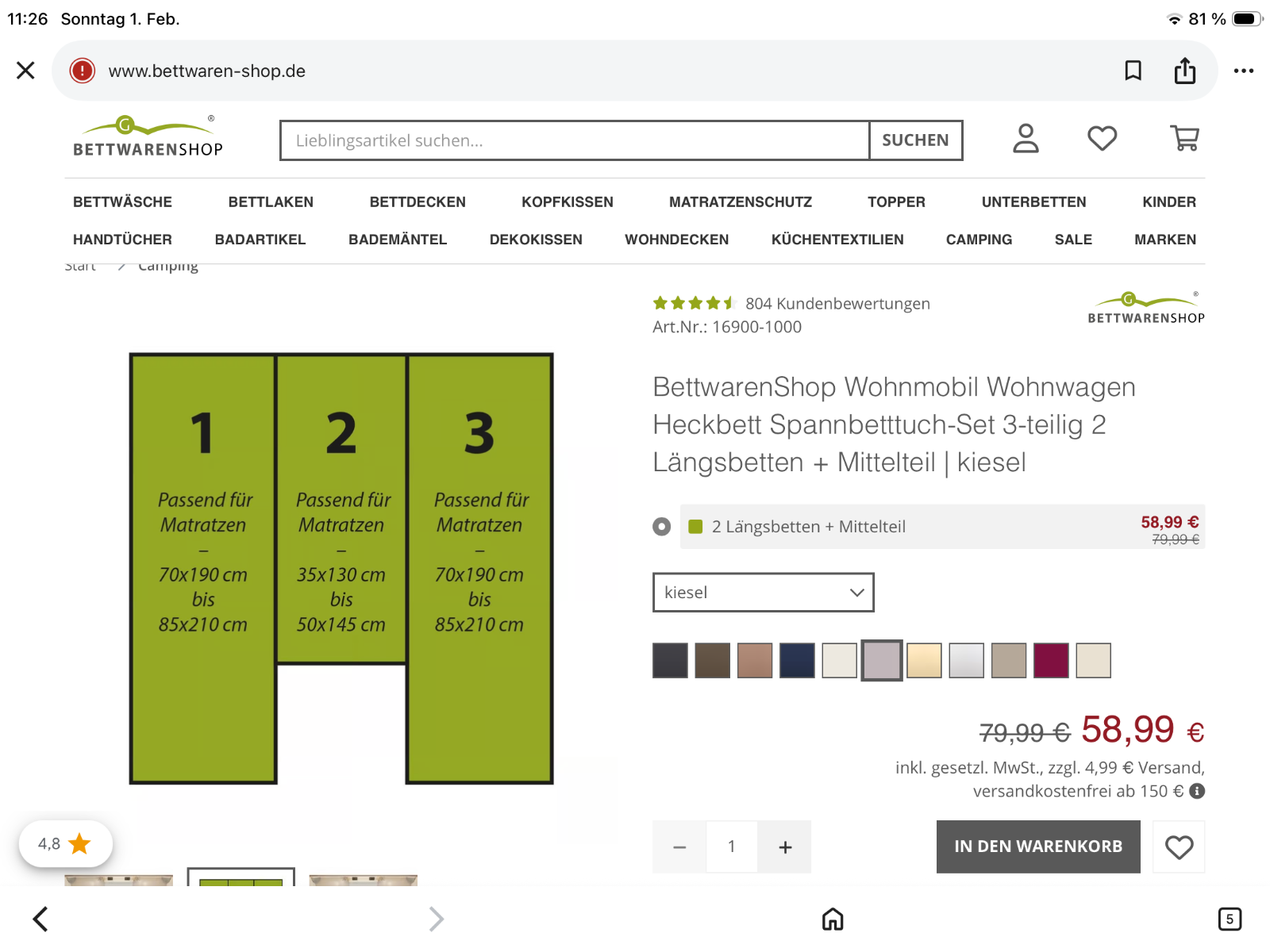This screenshot has width=1270, height=952.
Task: Open the KINDER menu
Action: 1169,202
